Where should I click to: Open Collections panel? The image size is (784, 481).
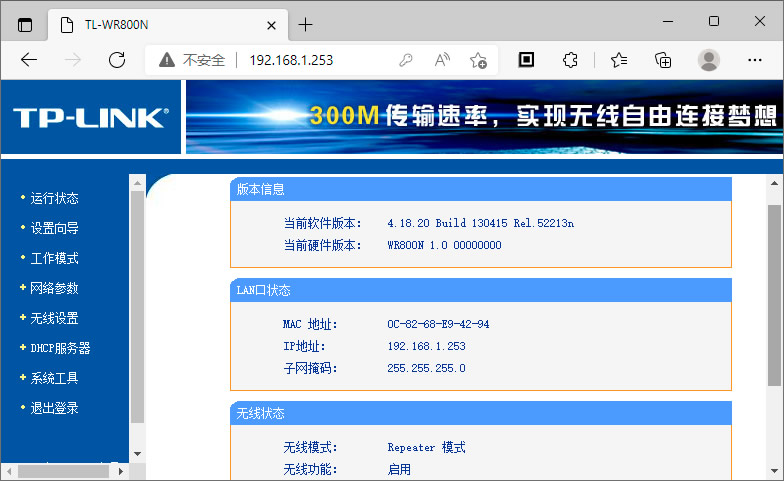point(663,60)
